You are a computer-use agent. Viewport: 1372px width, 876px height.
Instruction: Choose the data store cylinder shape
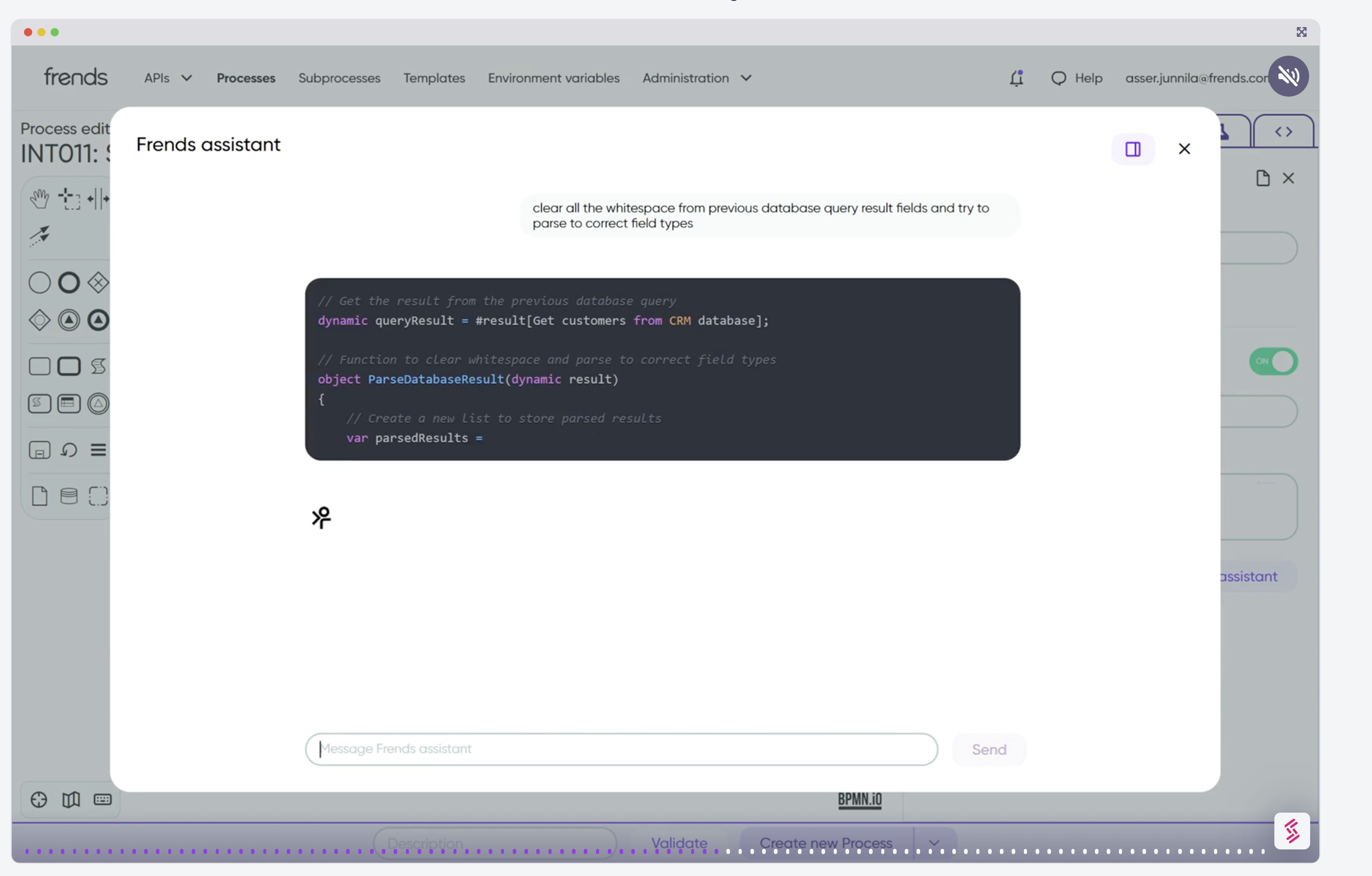69,496
